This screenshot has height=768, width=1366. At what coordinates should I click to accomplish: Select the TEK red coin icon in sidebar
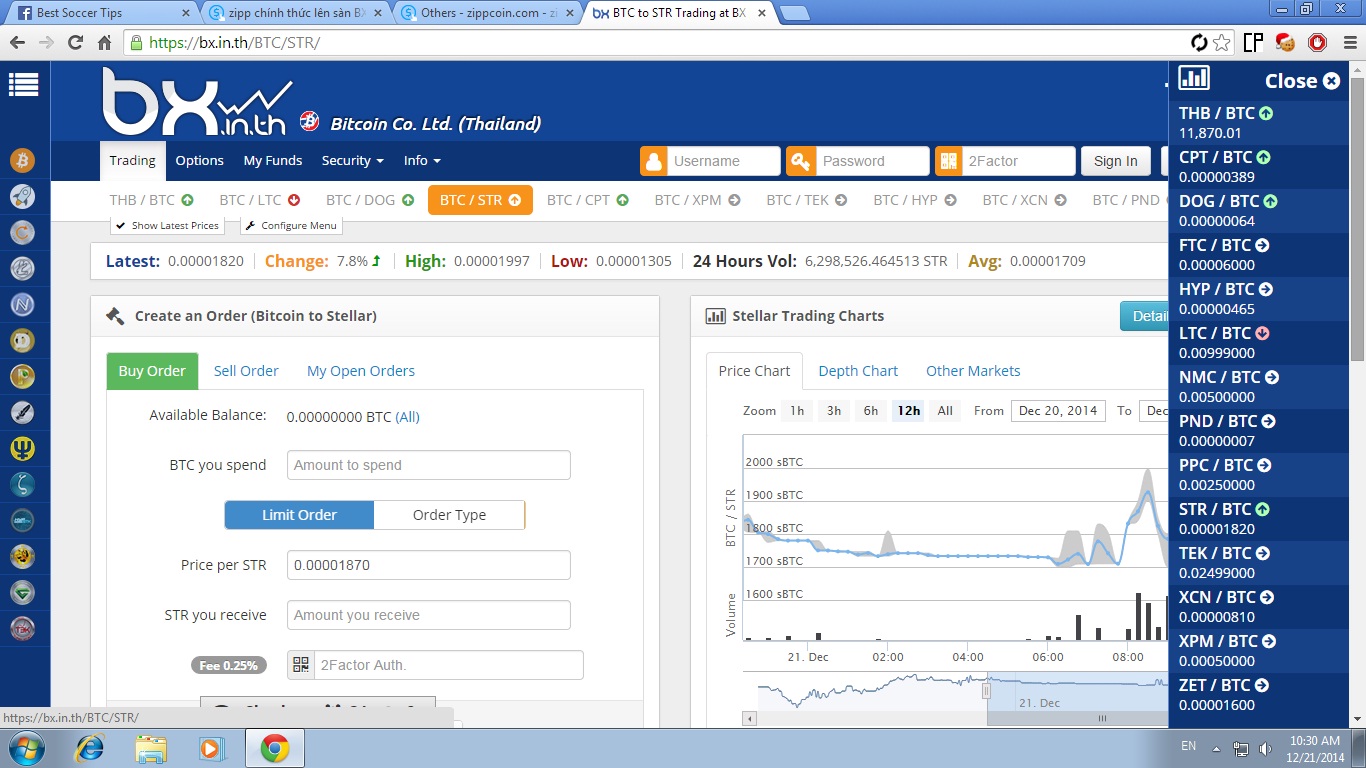click(x=23, y=629)
